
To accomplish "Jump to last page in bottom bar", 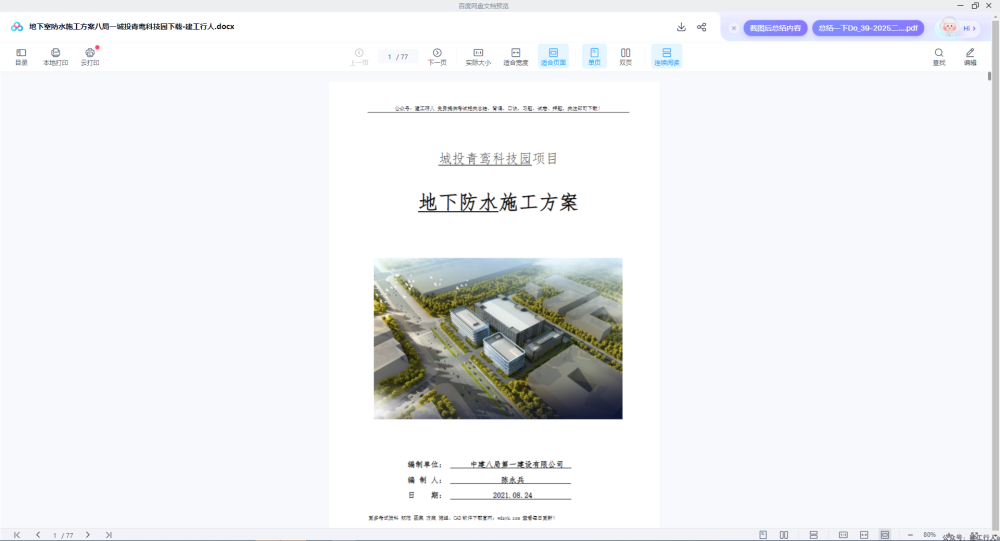I will click(x=108, y=535).
